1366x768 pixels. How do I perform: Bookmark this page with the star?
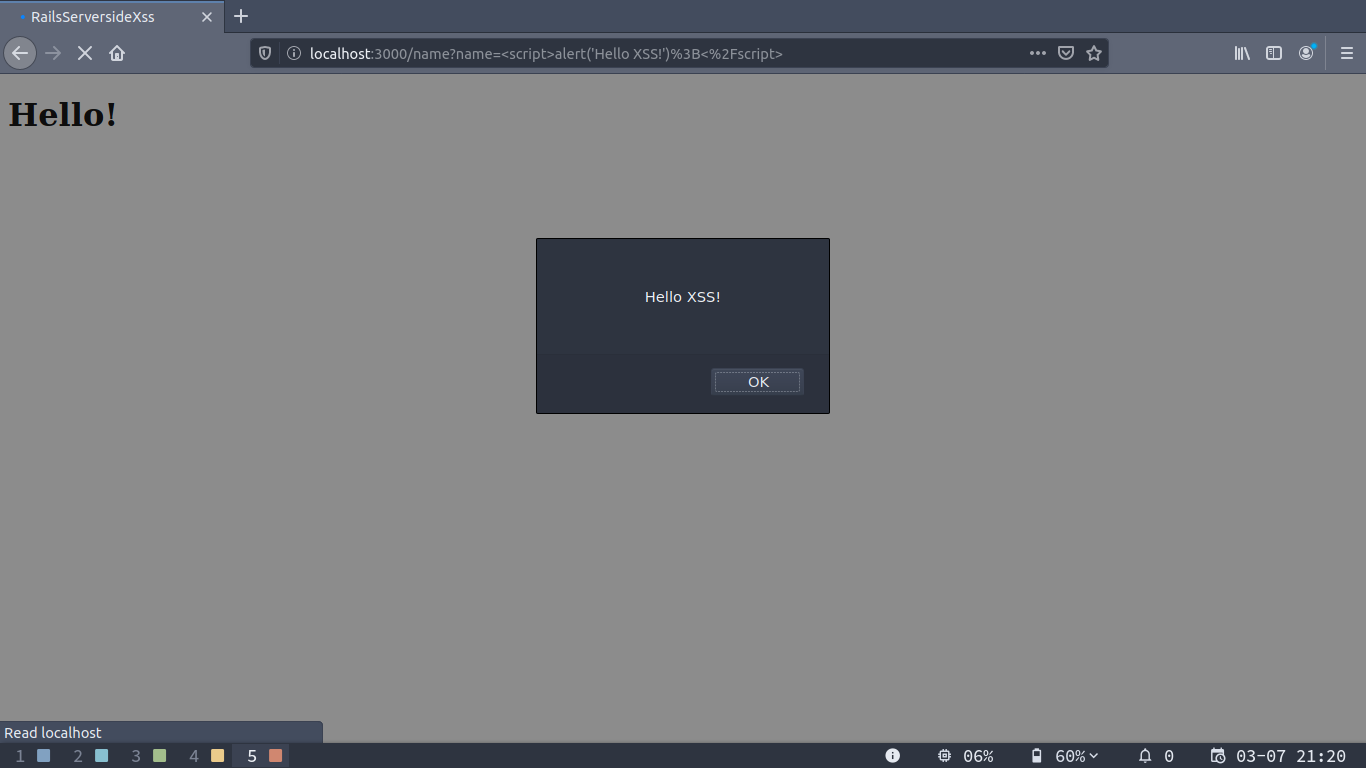click(x=1094, y=53)
